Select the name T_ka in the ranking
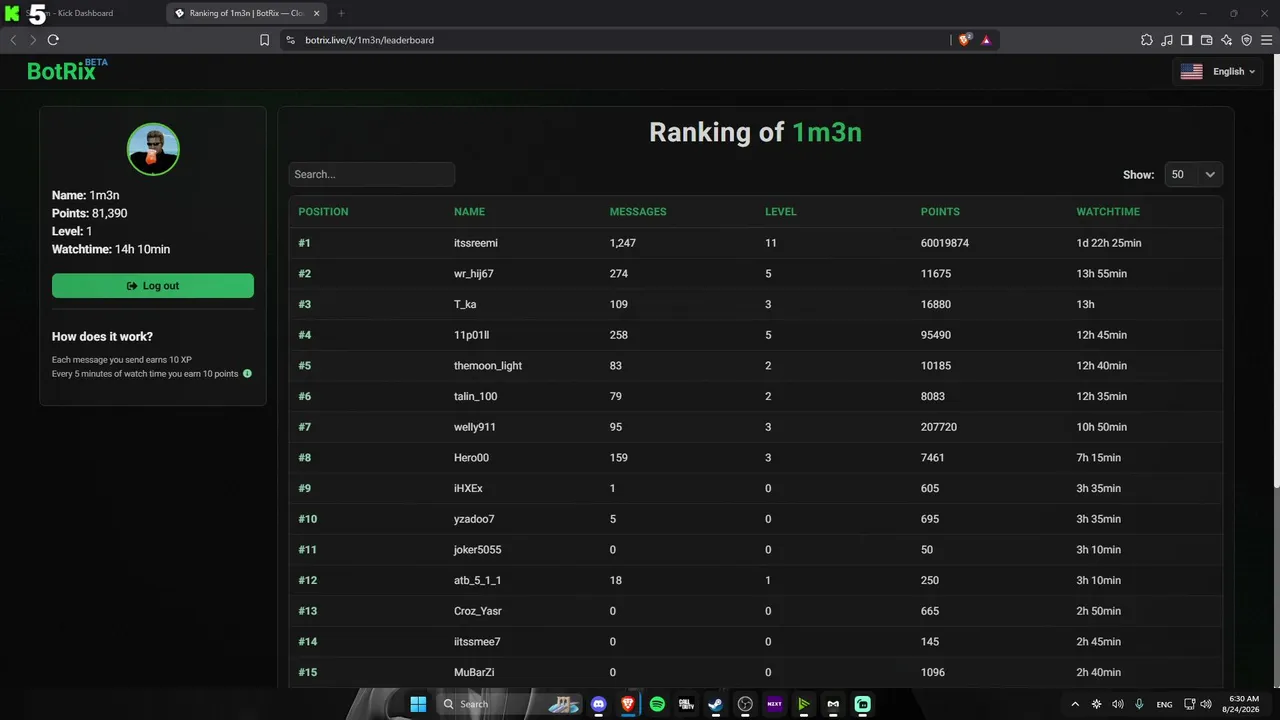Screen dimensions: 1280x720 pos(465,304)
